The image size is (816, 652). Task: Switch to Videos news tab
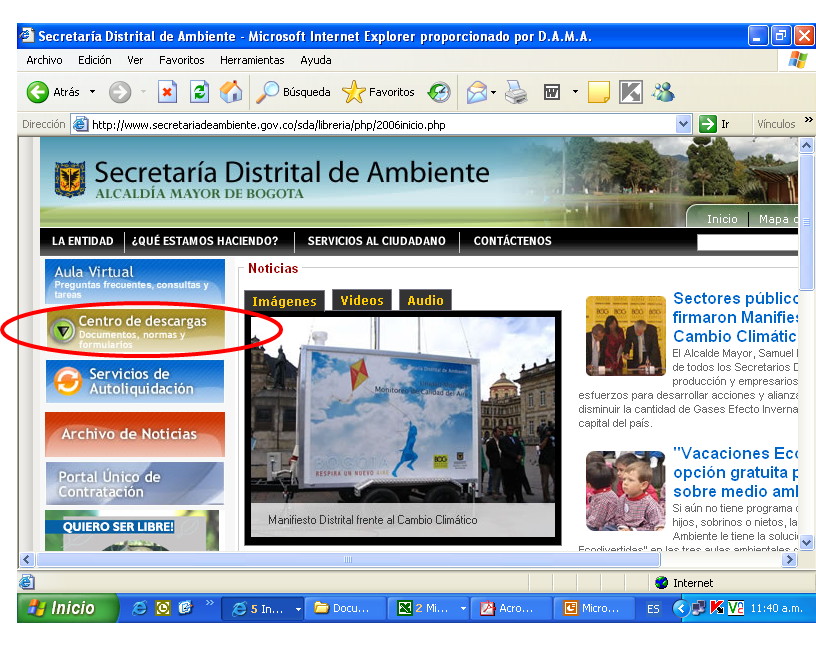tap(362, 300)
